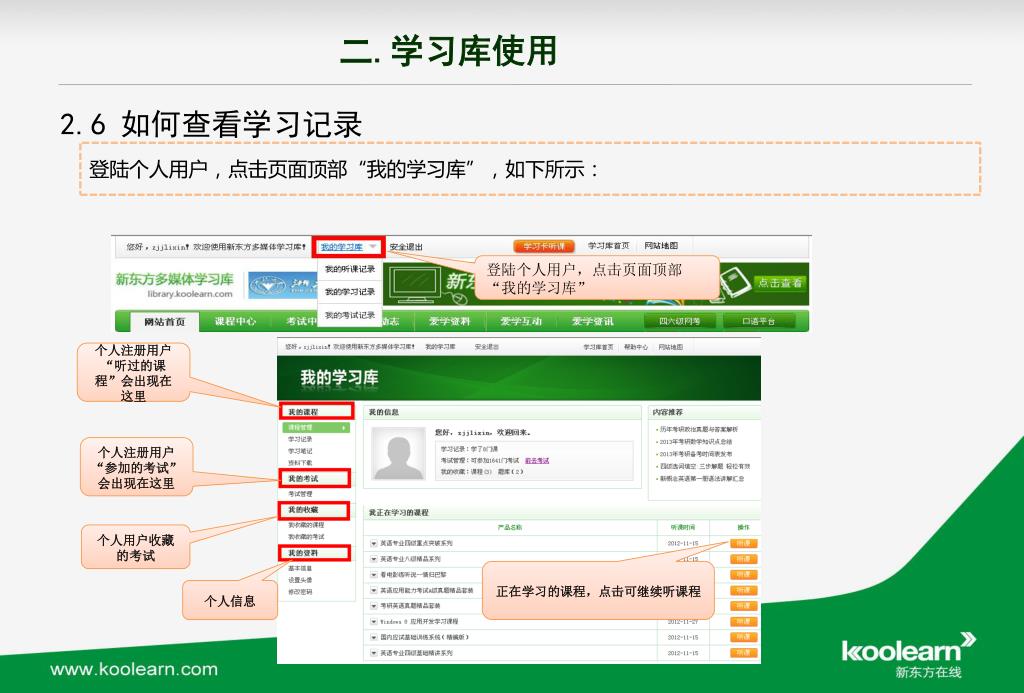Open the 我的课程 sidebar section
The image size is (1024, 693).
click(317, 411)
